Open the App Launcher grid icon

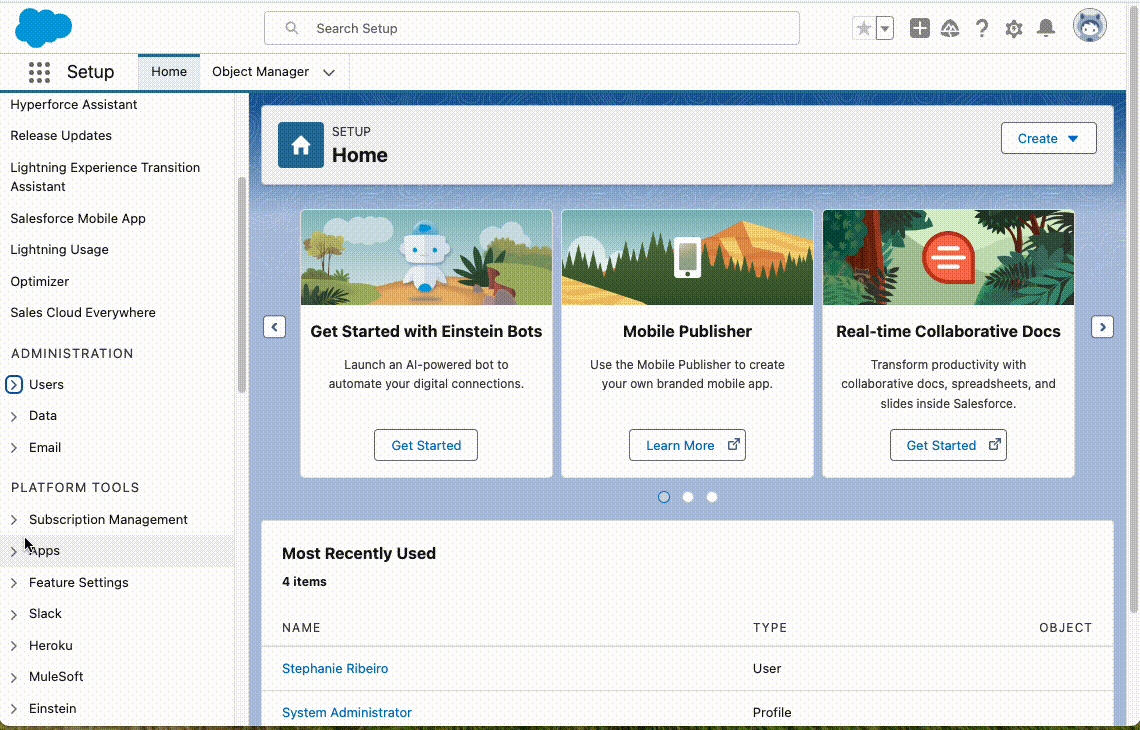(39, 72)
